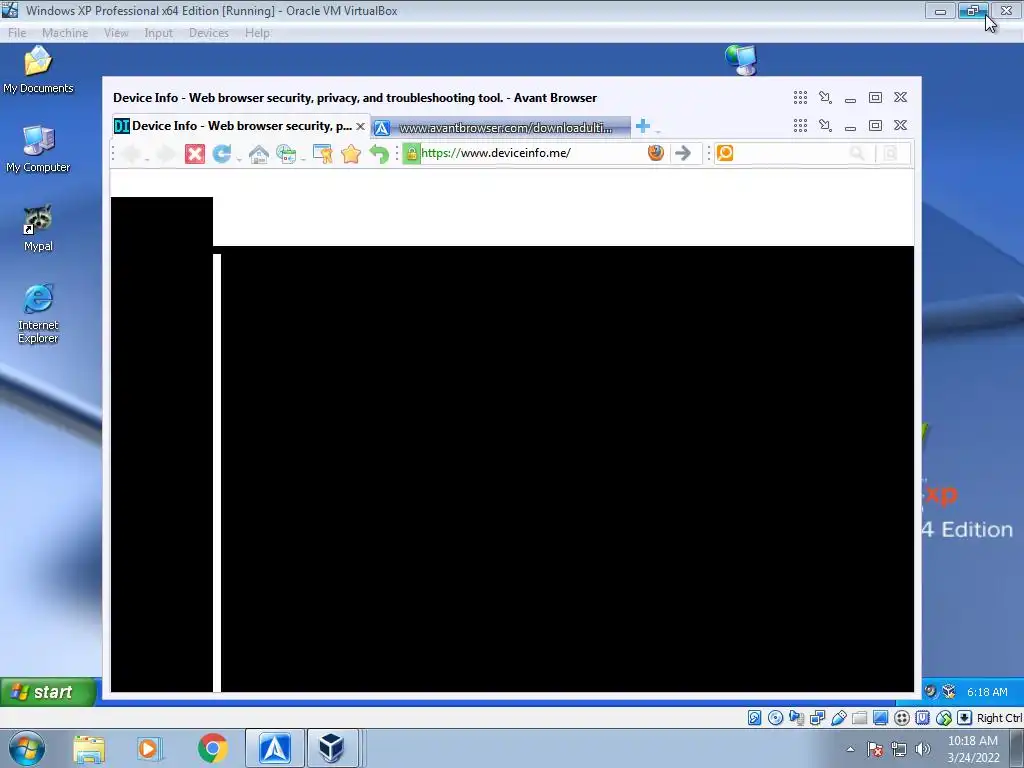
Task: Click the host volume speaker icon
Action: point(922,749)
